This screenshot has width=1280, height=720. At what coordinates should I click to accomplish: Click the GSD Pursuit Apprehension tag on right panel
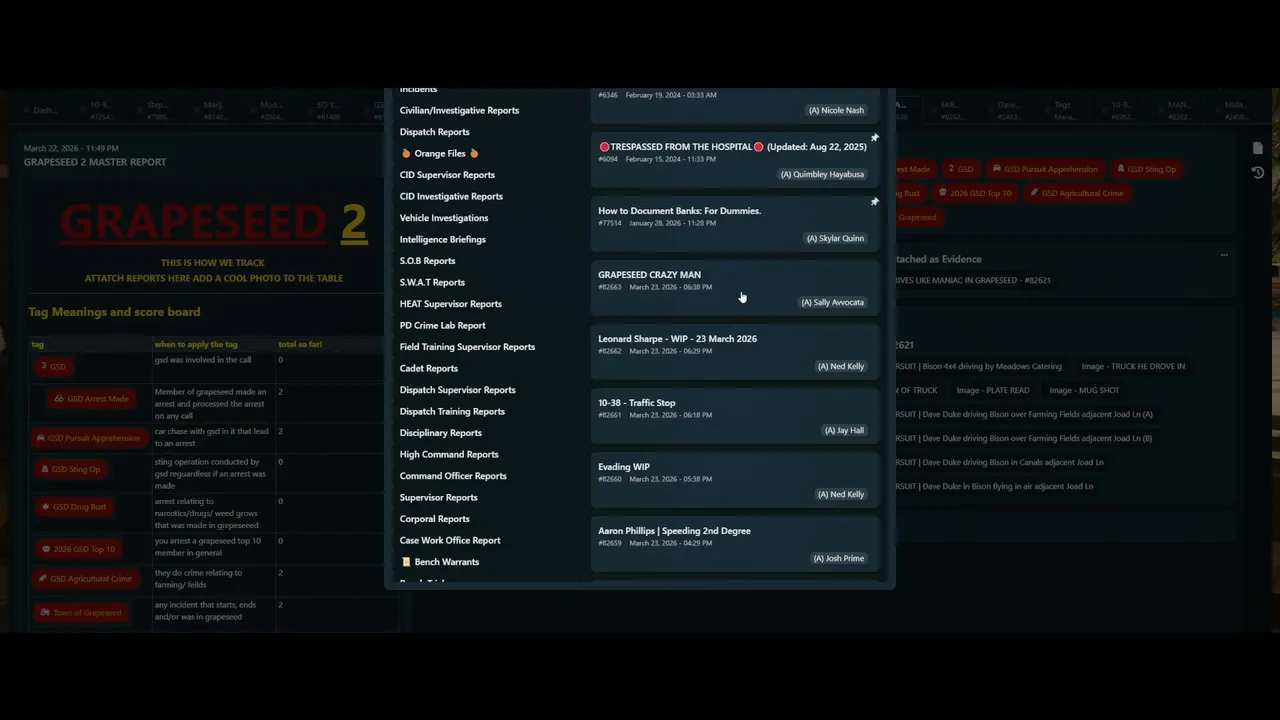[1044, 169]
